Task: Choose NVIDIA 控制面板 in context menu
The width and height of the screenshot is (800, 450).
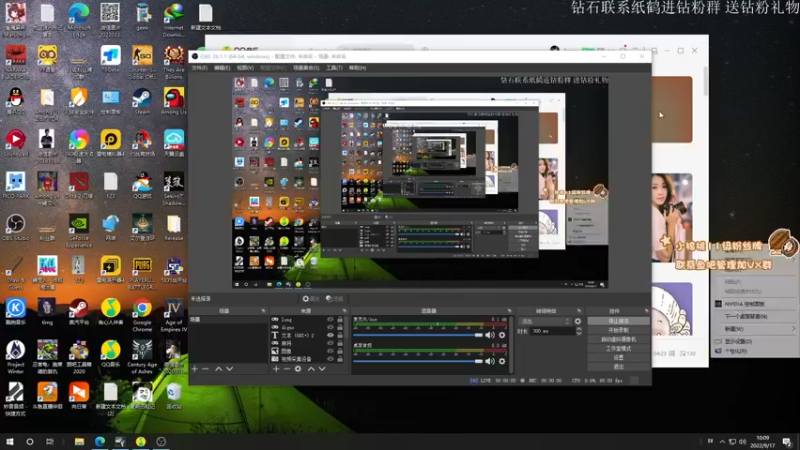Action: tap(756, 304)
